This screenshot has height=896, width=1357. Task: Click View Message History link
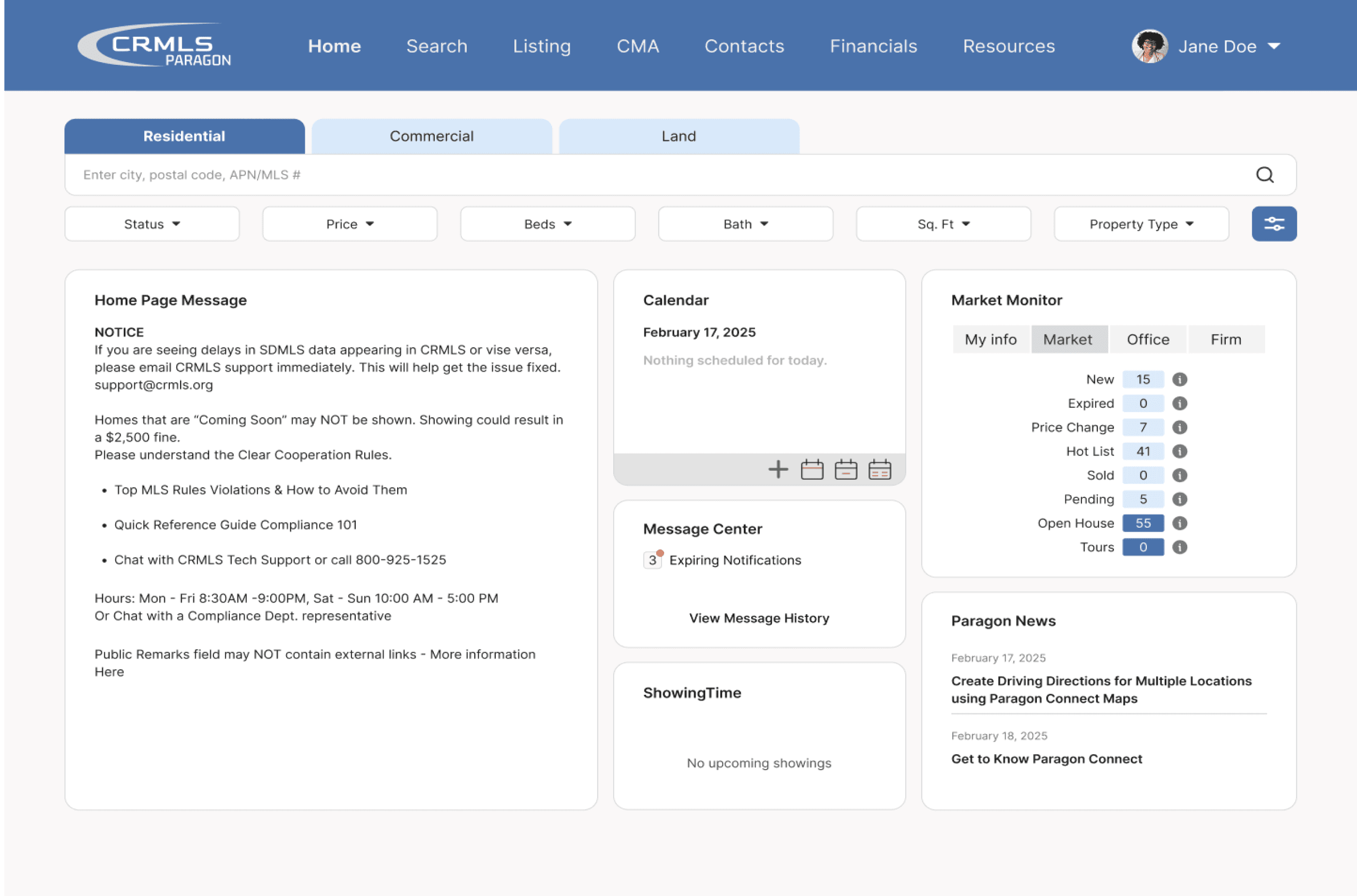coord(759,618)
